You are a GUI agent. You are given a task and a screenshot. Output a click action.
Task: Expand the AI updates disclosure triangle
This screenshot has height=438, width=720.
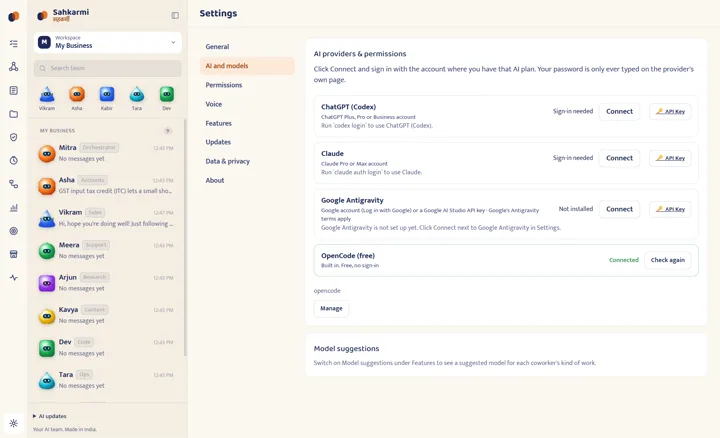tap(34, 416)
